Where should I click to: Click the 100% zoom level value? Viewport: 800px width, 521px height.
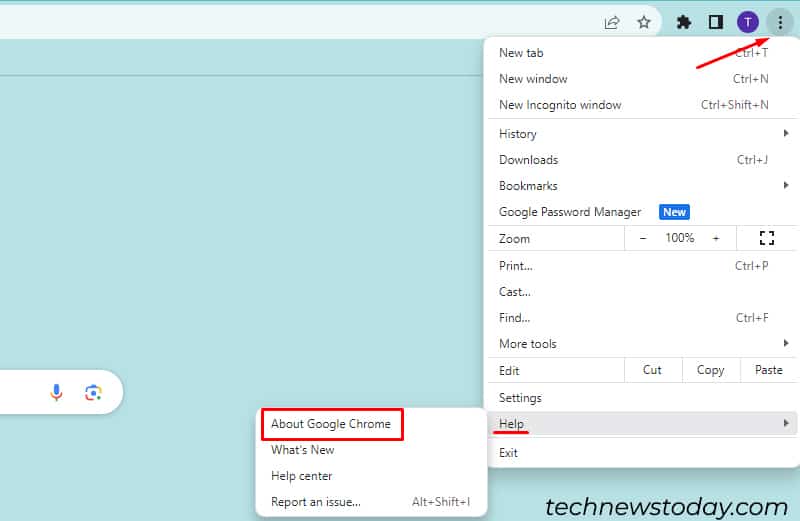(680, 238)
